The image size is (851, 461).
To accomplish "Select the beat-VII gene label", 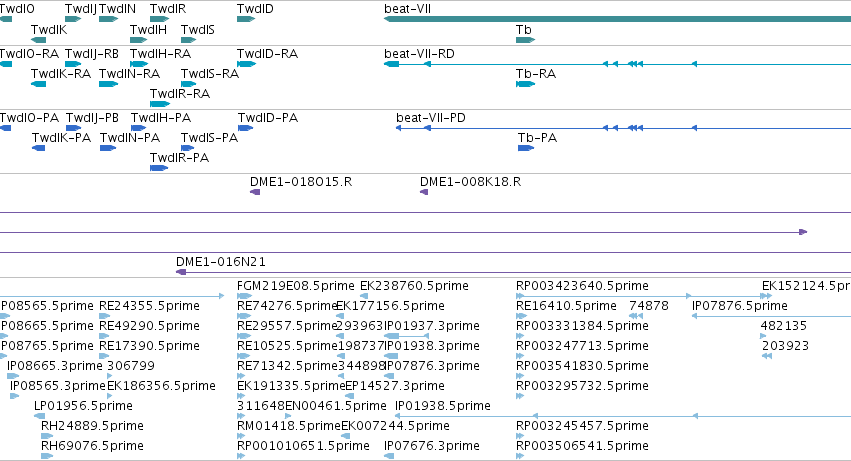I will pos(408,9).
